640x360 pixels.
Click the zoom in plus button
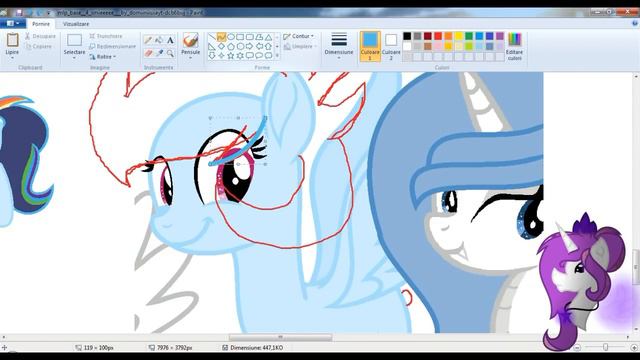coord(634,347)
